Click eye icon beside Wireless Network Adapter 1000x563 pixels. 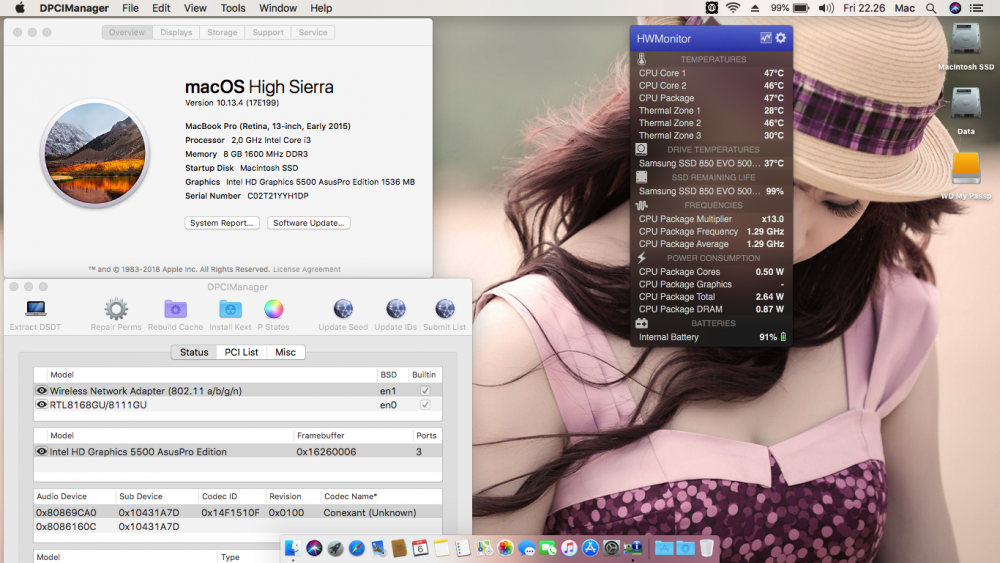(x=41, y=390)
